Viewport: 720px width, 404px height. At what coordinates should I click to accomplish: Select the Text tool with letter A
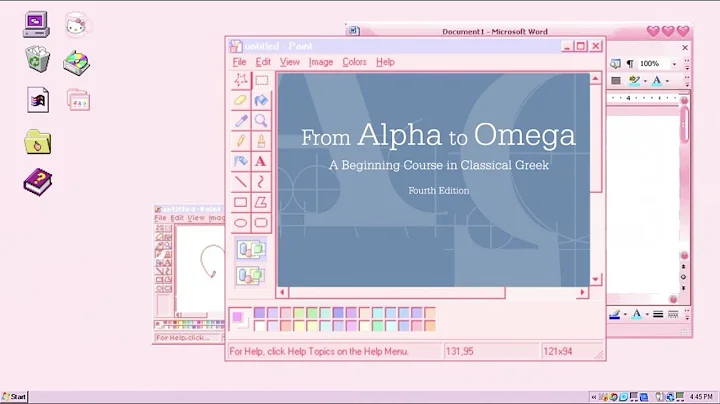coord(261,161)
